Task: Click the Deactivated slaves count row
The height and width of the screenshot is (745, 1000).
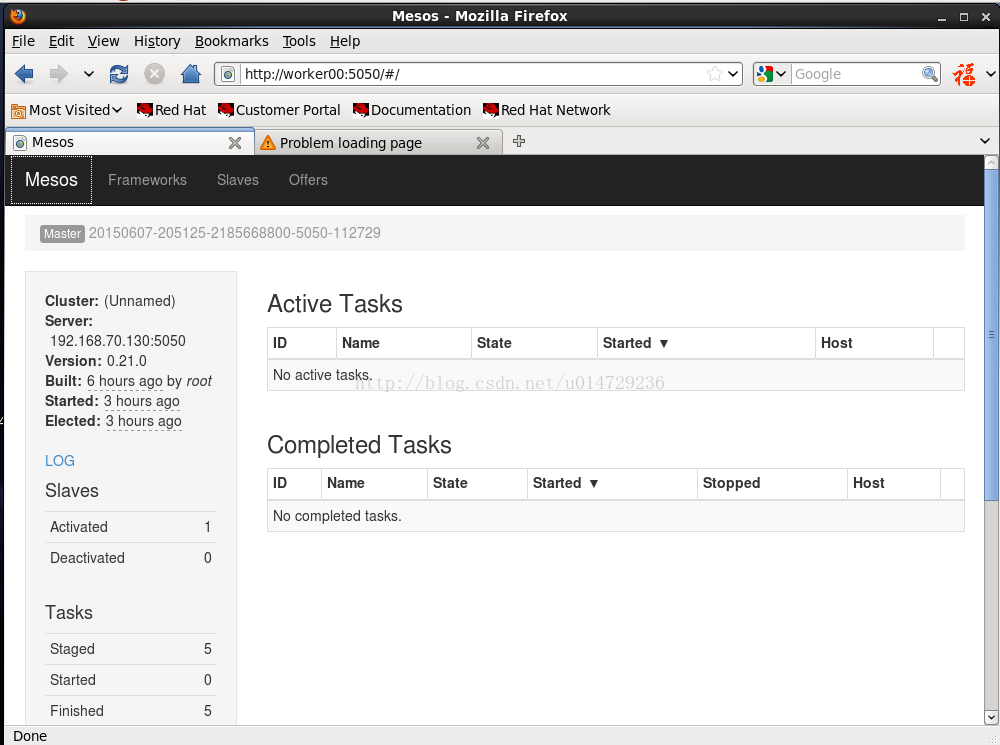Action: coord(131,558)
